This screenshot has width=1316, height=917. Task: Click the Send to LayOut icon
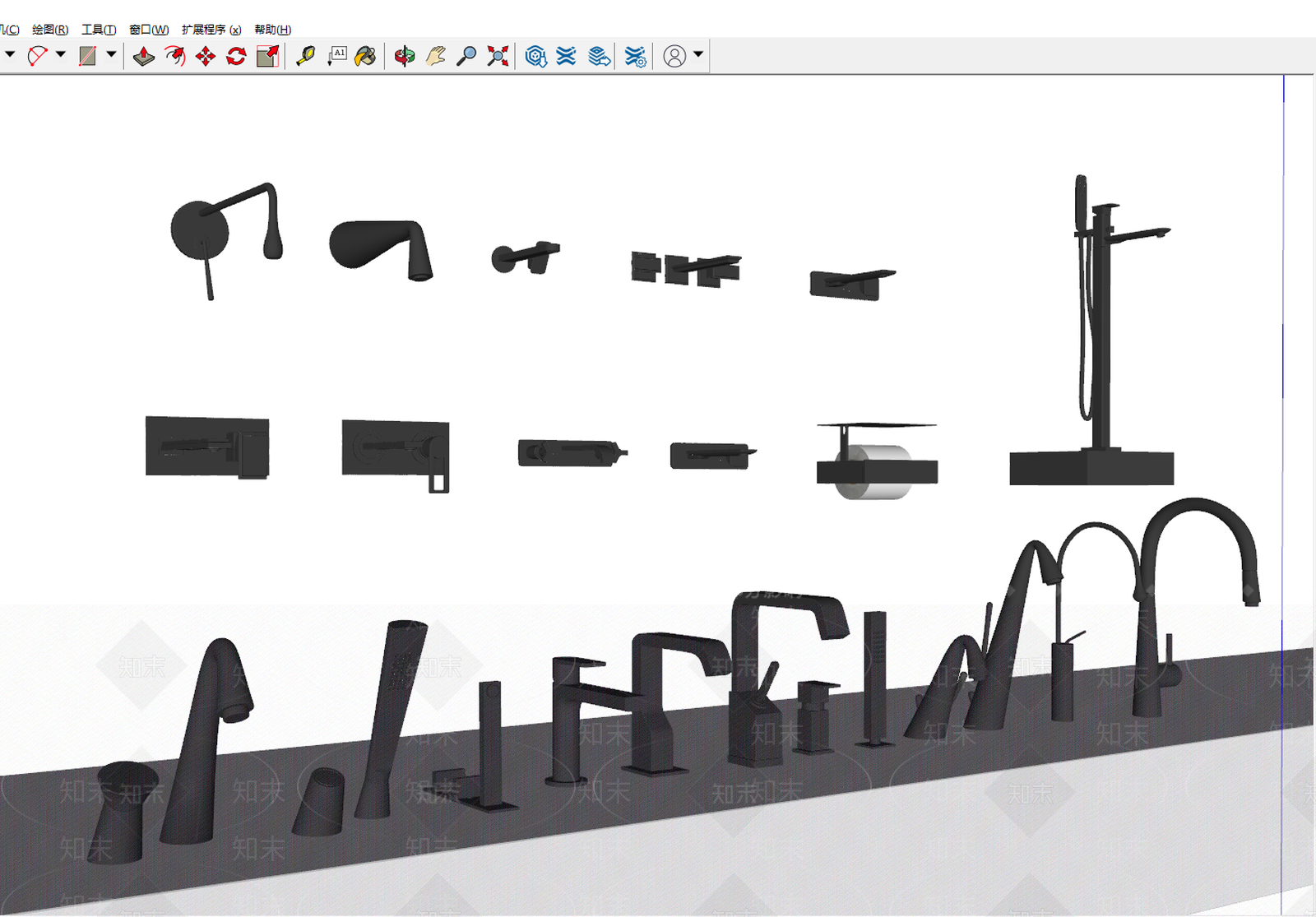[600, 56]
